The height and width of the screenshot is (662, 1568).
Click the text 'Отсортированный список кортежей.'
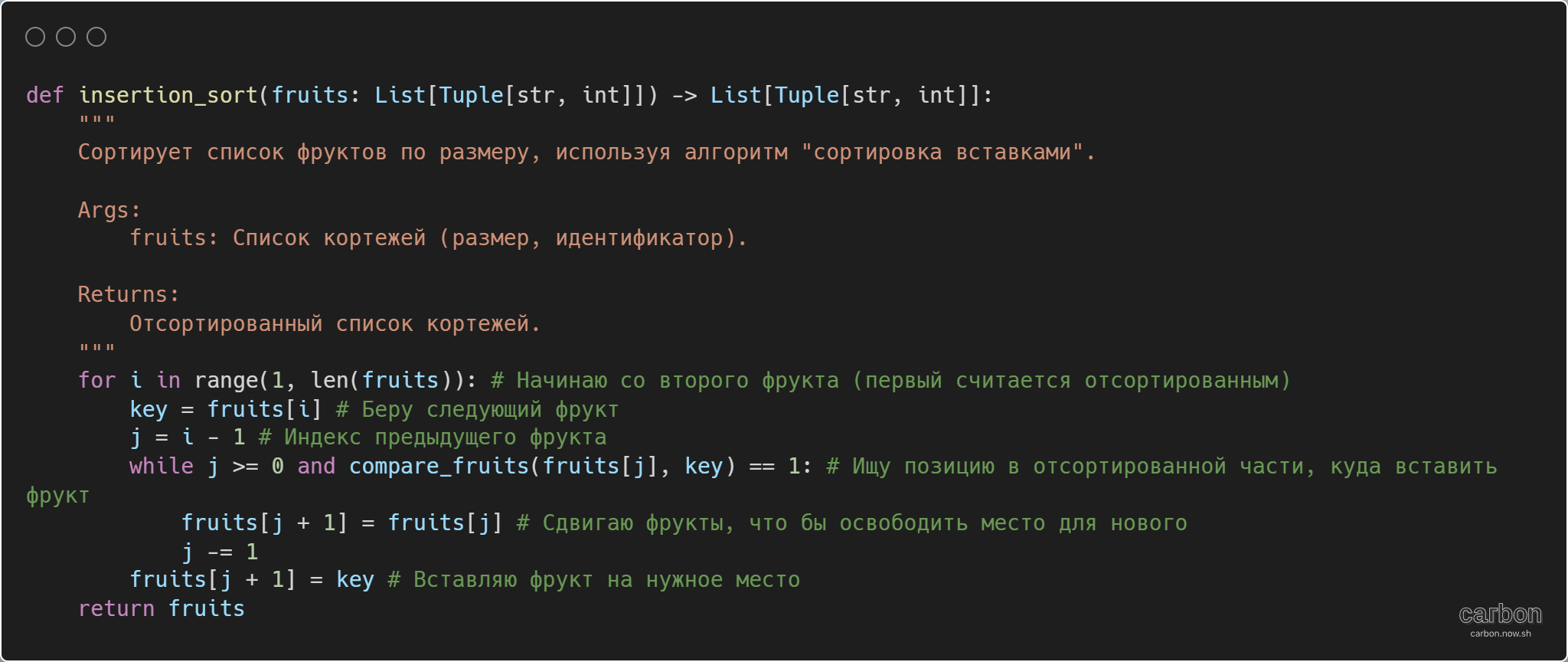(x=335, y=323)
